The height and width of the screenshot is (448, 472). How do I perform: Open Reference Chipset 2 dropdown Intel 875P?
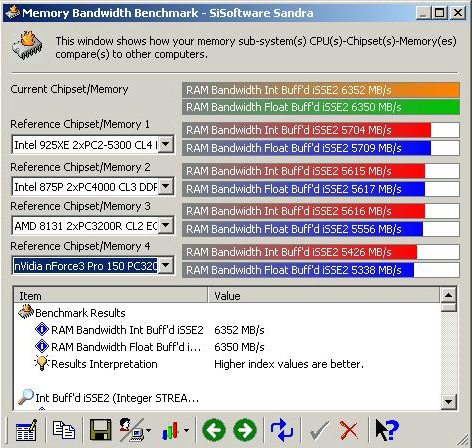166,186
